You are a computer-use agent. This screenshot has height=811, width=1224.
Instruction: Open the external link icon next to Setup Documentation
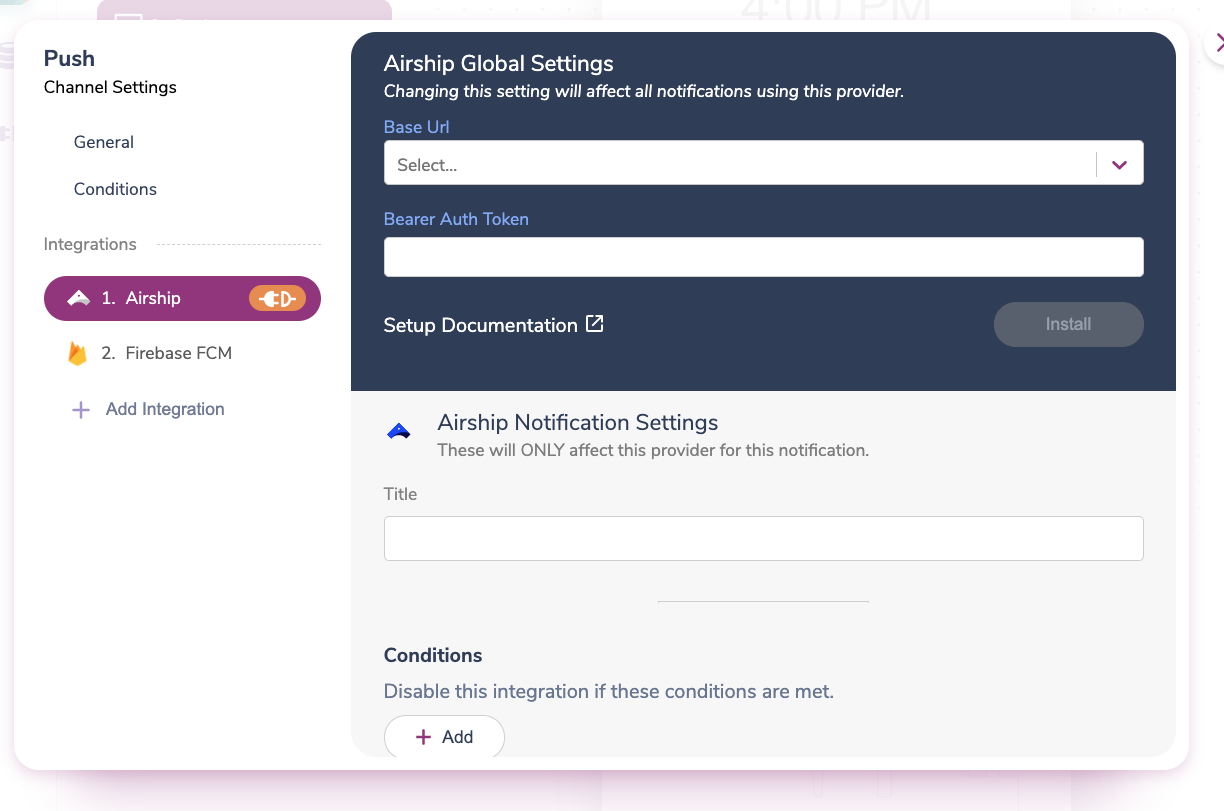594,323
